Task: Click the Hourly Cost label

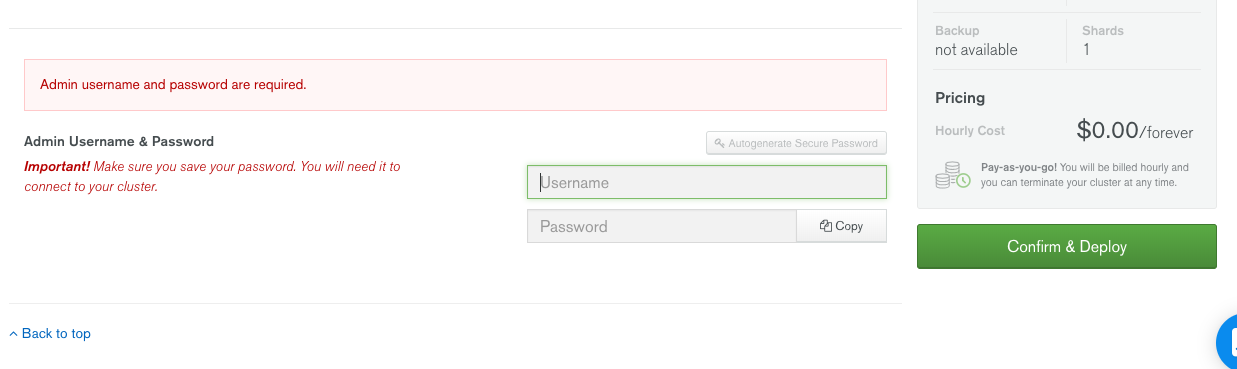Action: [x=970, y=131]
